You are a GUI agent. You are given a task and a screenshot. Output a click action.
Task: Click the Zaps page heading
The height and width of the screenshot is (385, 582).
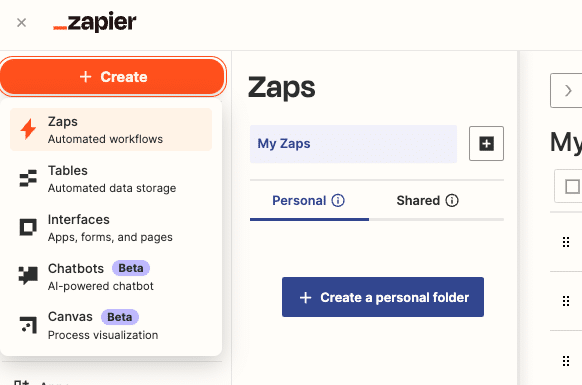click(281, 88)
